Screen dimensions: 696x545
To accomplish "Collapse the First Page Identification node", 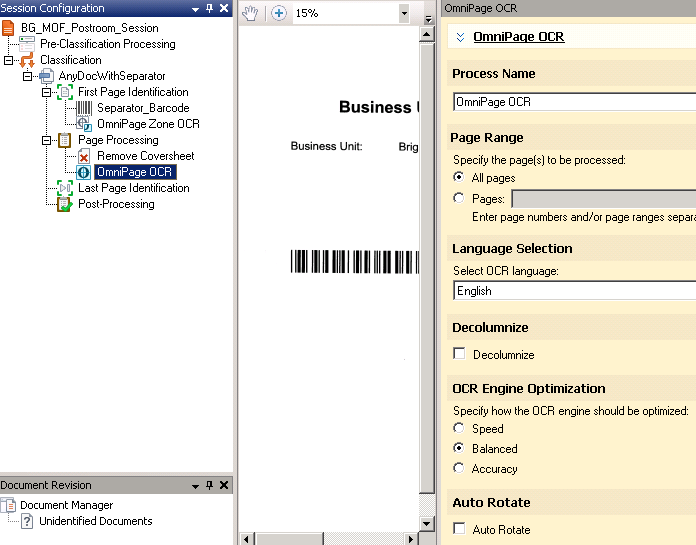I will pyautogui.click(x=46, y=92).
